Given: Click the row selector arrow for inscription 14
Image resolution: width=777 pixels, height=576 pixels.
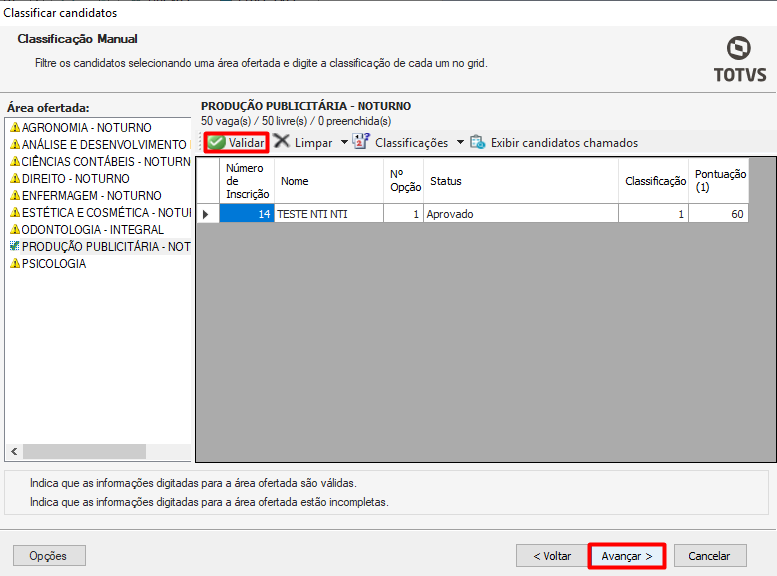Looking at the screenshot, I should (x=207, y=214).
